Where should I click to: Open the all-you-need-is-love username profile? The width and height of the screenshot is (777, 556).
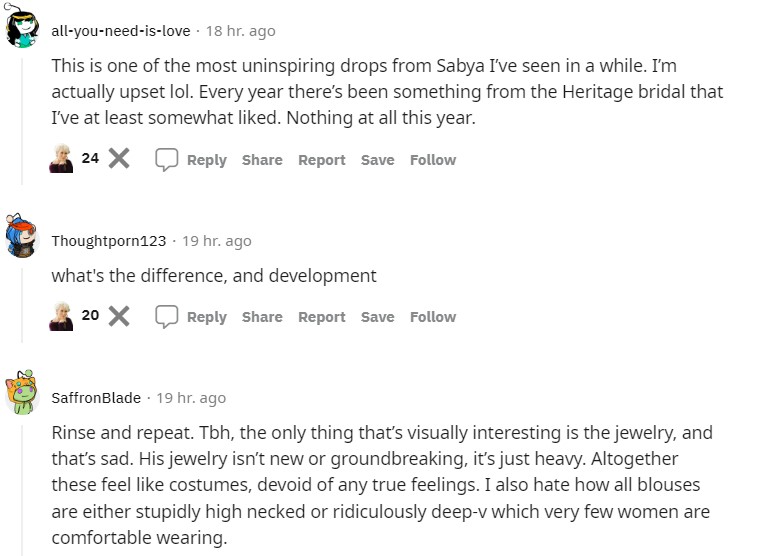pos(121,31)
